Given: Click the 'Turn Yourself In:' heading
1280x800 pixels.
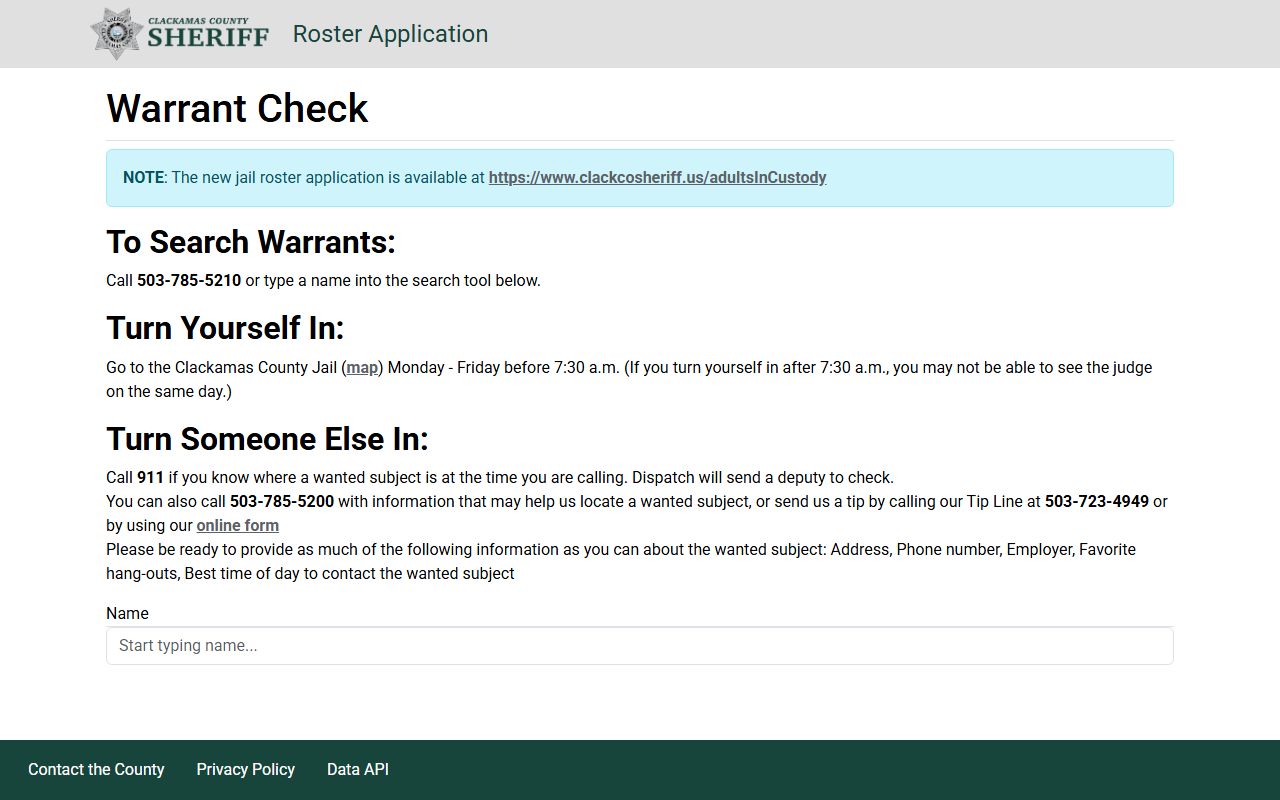Looking at the screenshot, I should click(225, 328).
